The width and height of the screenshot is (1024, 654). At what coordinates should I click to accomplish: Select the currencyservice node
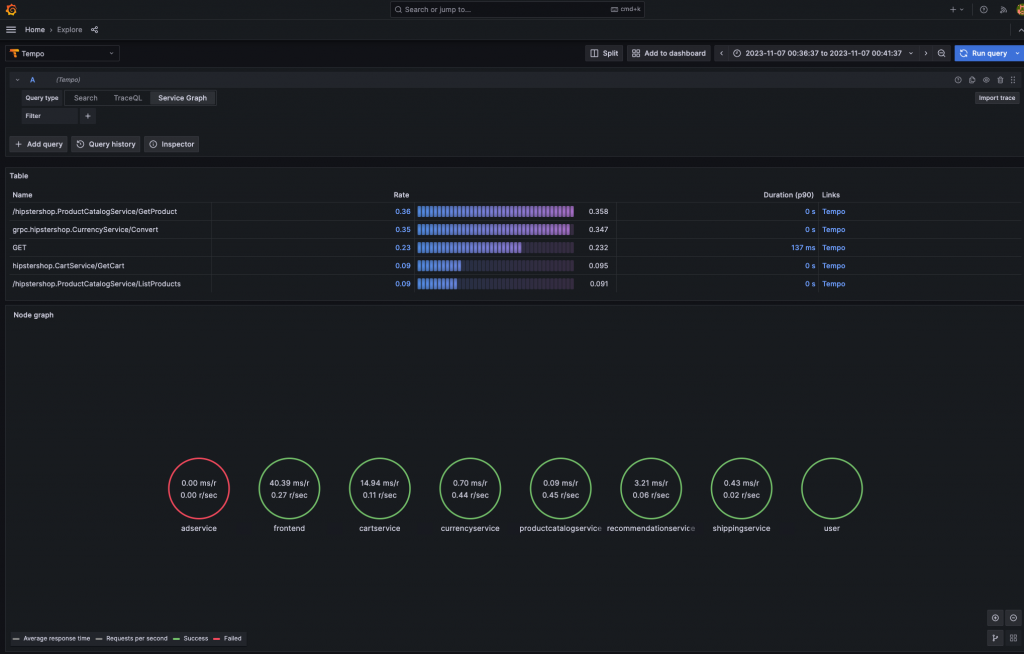click(x=470, y=489)
